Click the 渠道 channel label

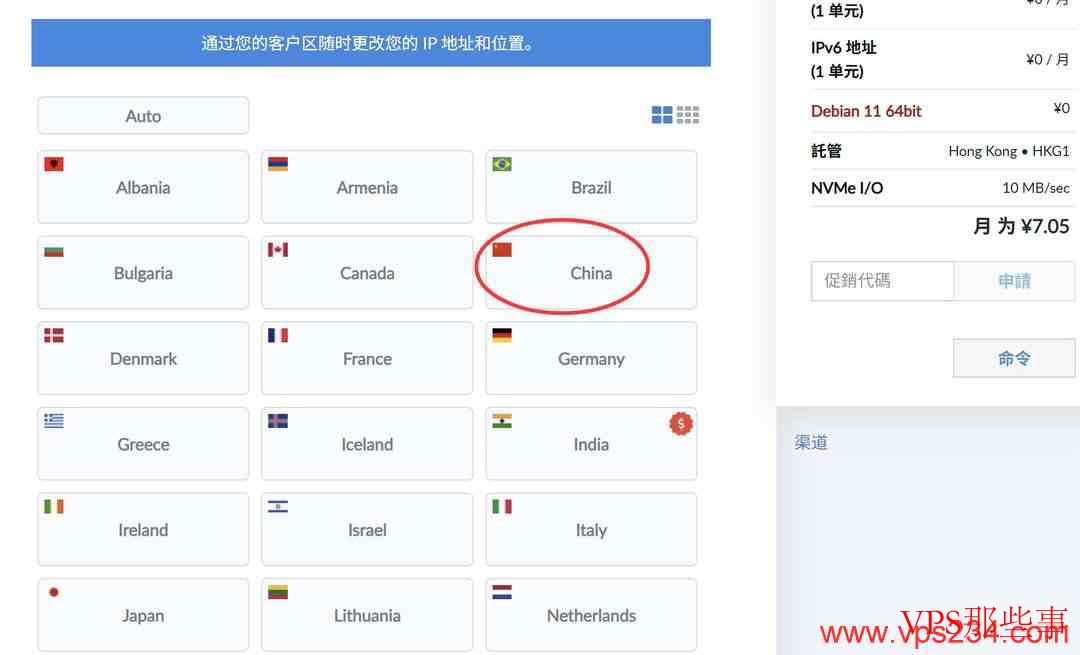click(811, 442)
